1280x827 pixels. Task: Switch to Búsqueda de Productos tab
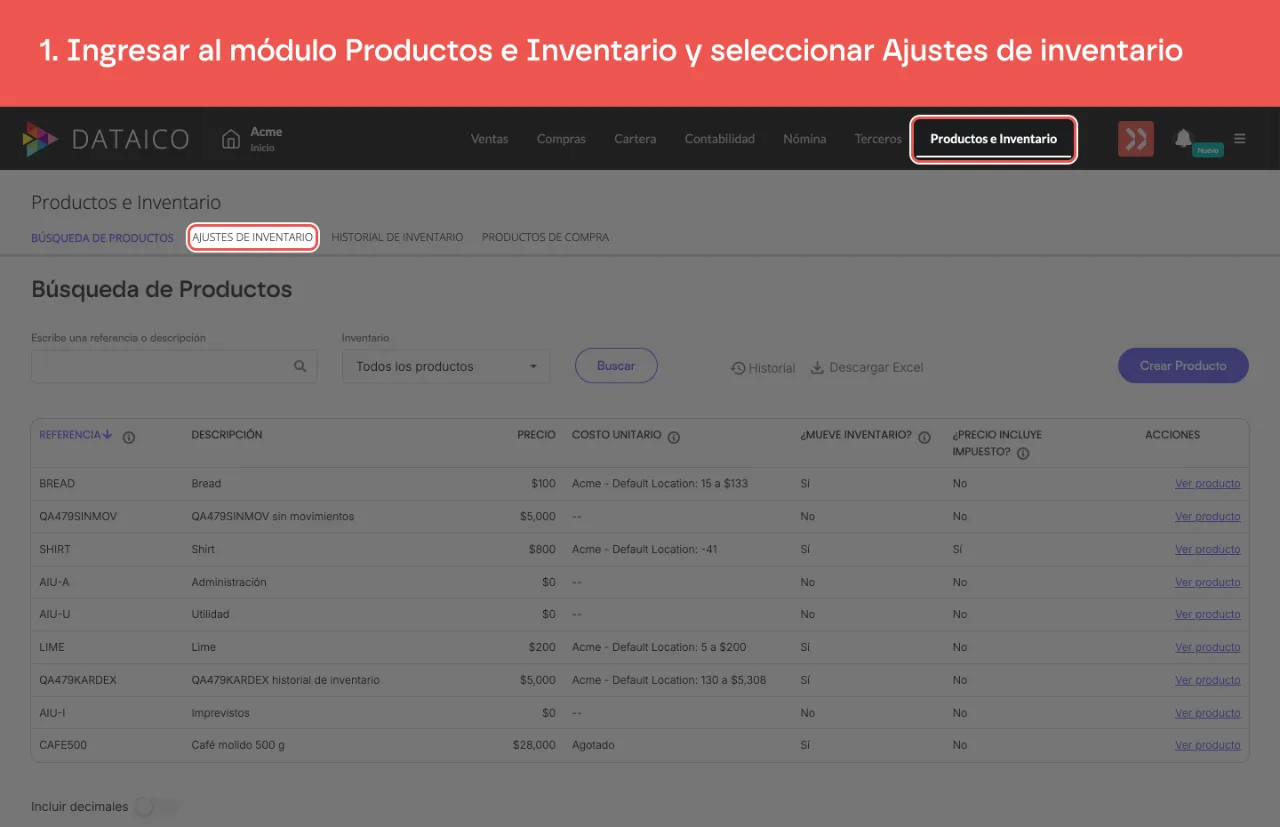point(102,238)
